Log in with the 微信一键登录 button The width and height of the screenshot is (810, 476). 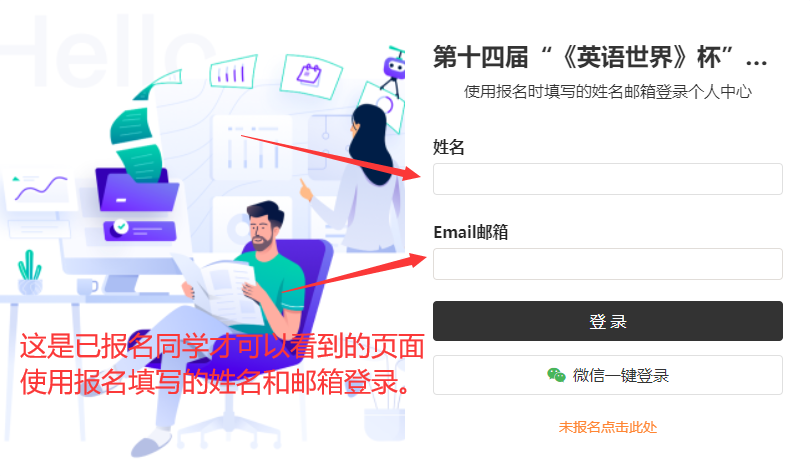click(x=608, y=375)
